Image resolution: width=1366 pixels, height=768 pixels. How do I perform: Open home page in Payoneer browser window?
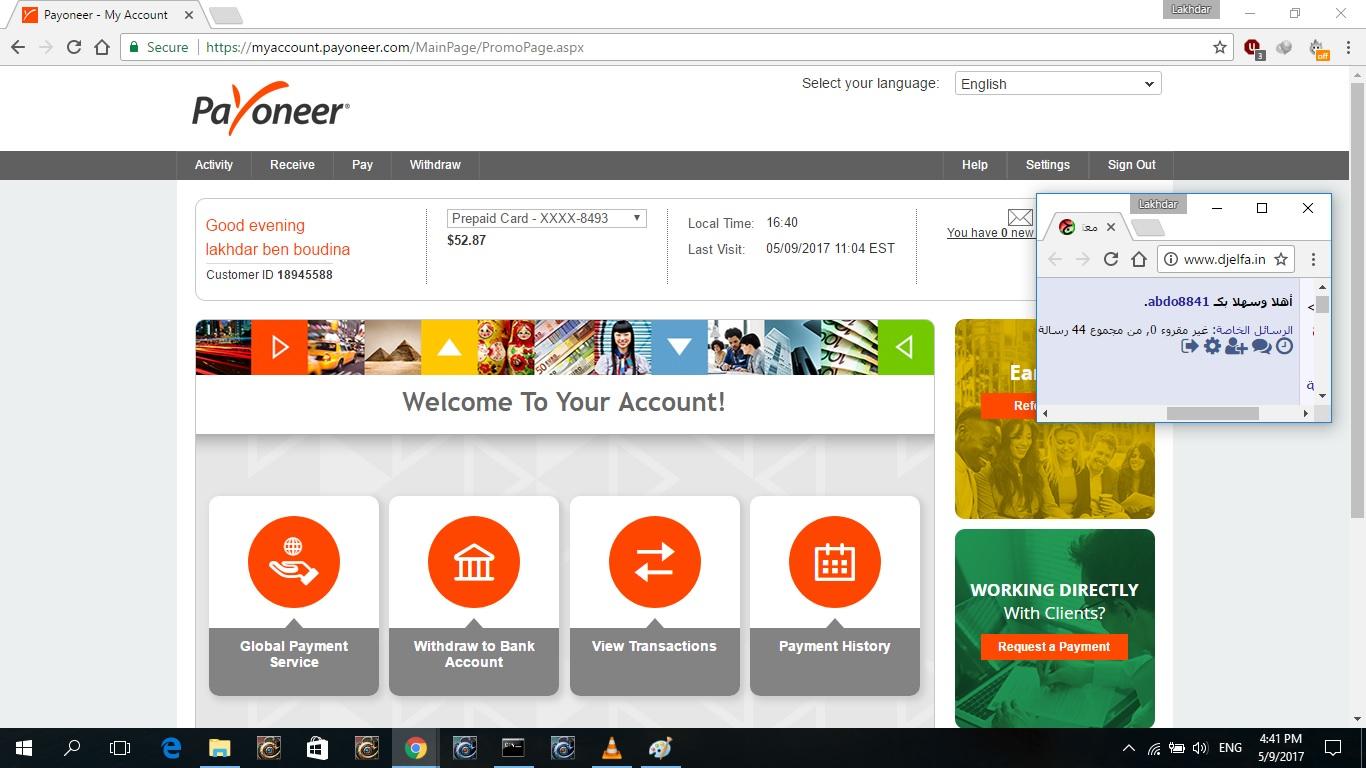[101, 47]
